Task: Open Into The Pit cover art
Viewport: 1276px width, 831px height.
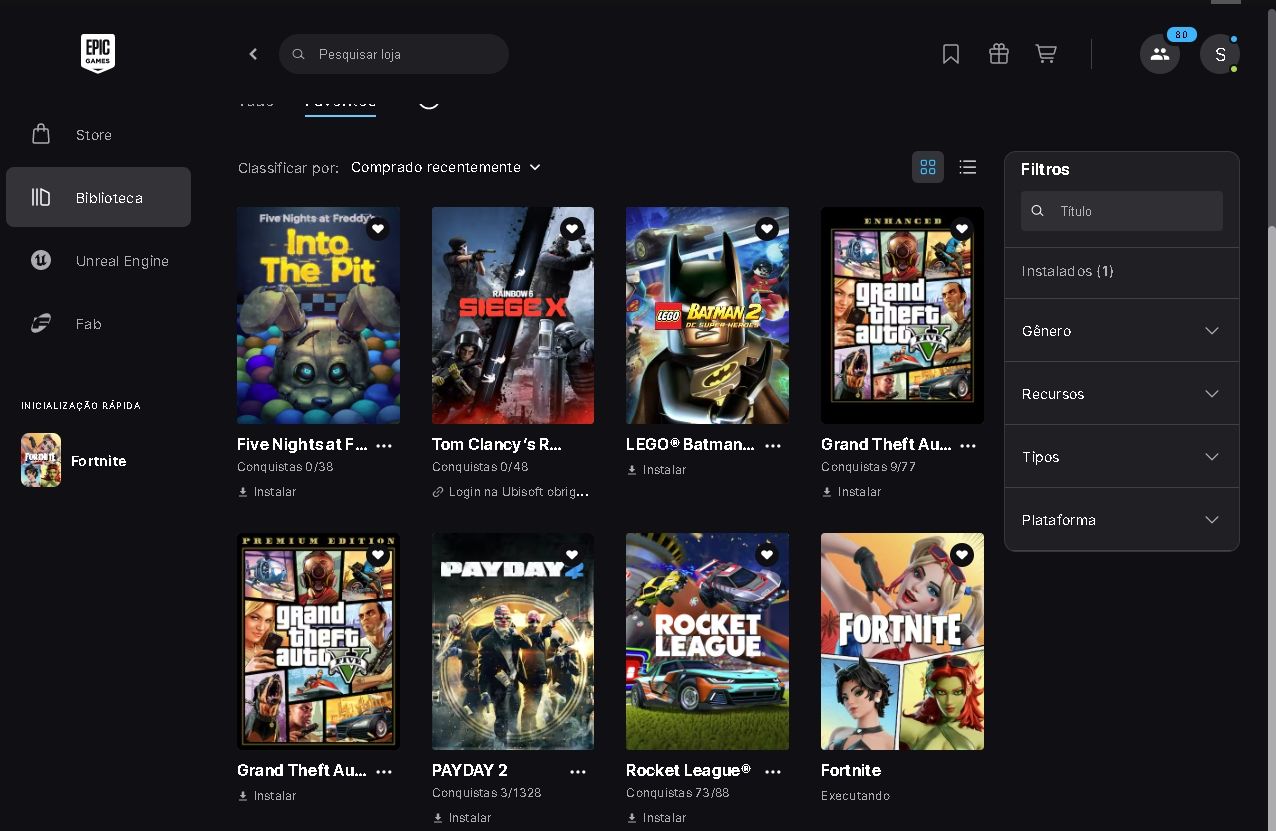Action: [318, 315]
